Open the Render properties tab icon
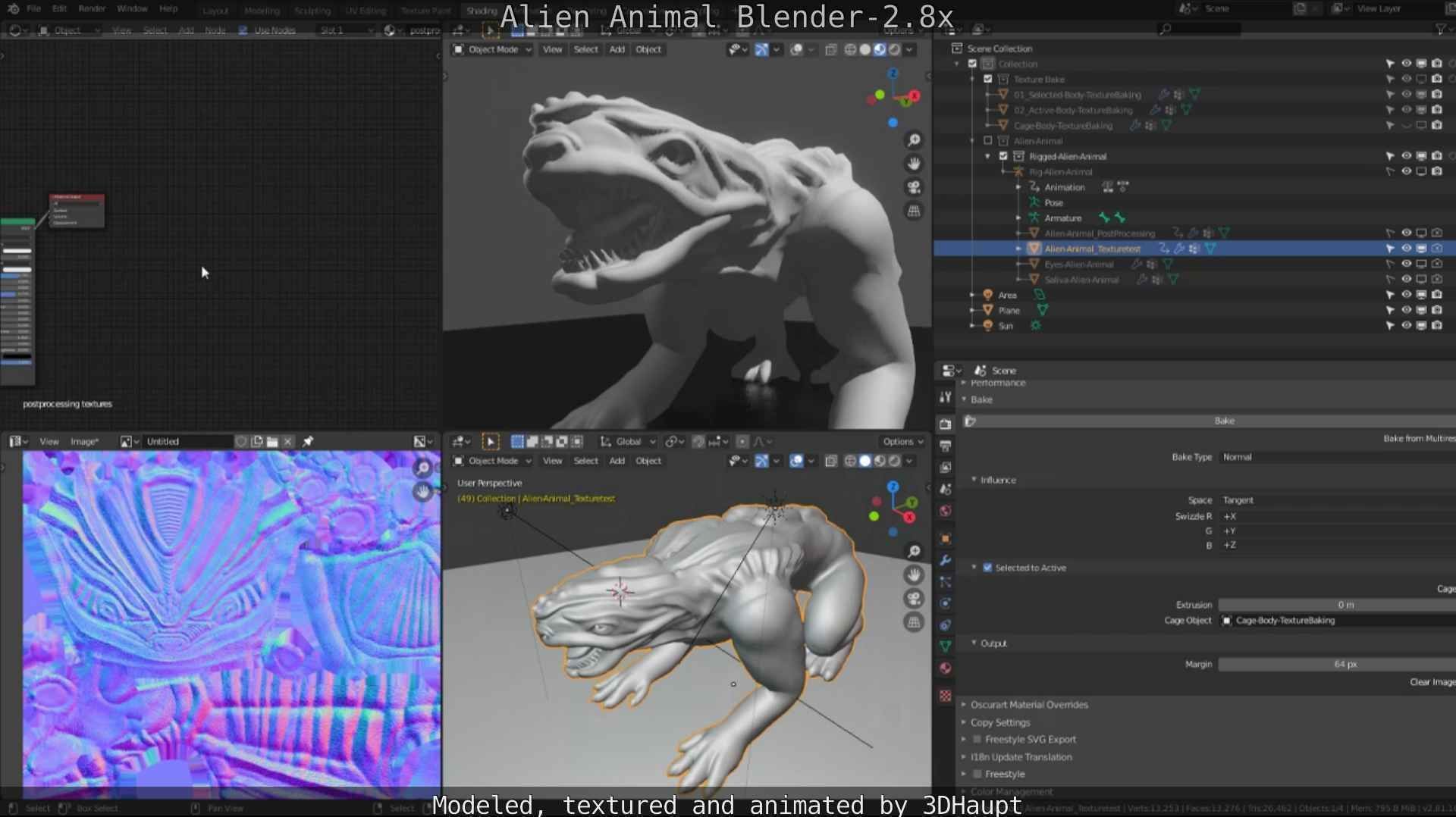The image size is (1456, 817). (x=945, y=424)
